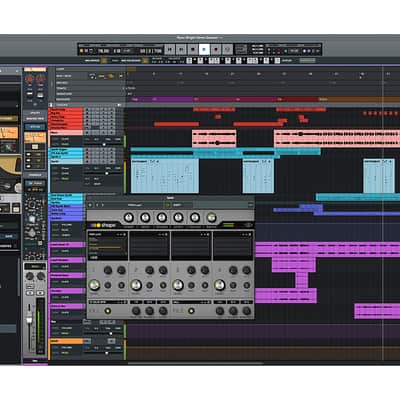
Task: Open the plugin window's round menu button
Action: pyautogui.click(x=90, y=205)
